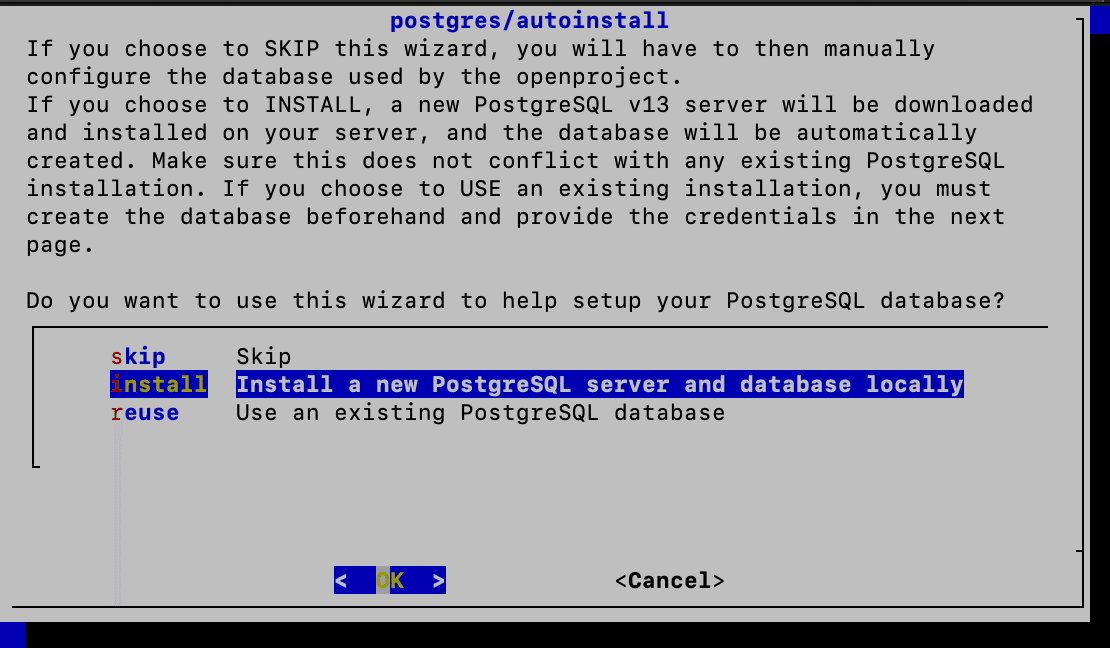Click the PostgreSQL database wizard question line

tap(515, 301)
